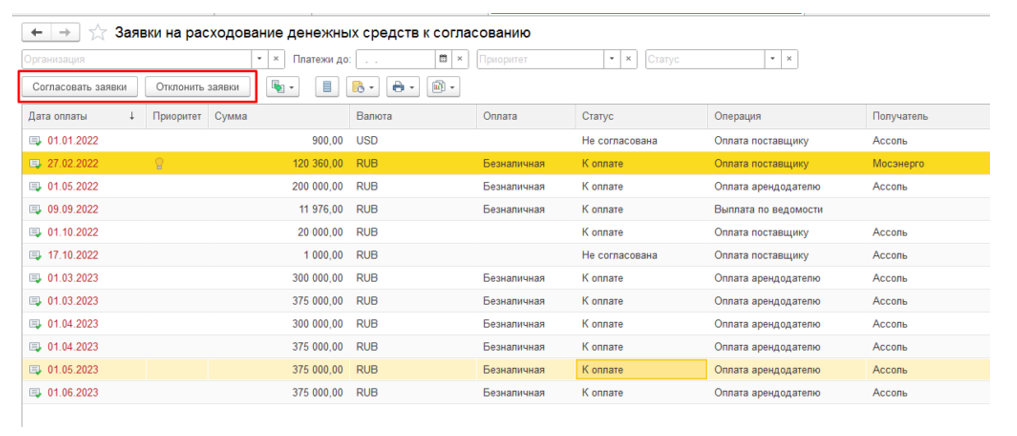Add page to favorites with star icon
Screen dimensions: 1017x436
coord(98,32)
